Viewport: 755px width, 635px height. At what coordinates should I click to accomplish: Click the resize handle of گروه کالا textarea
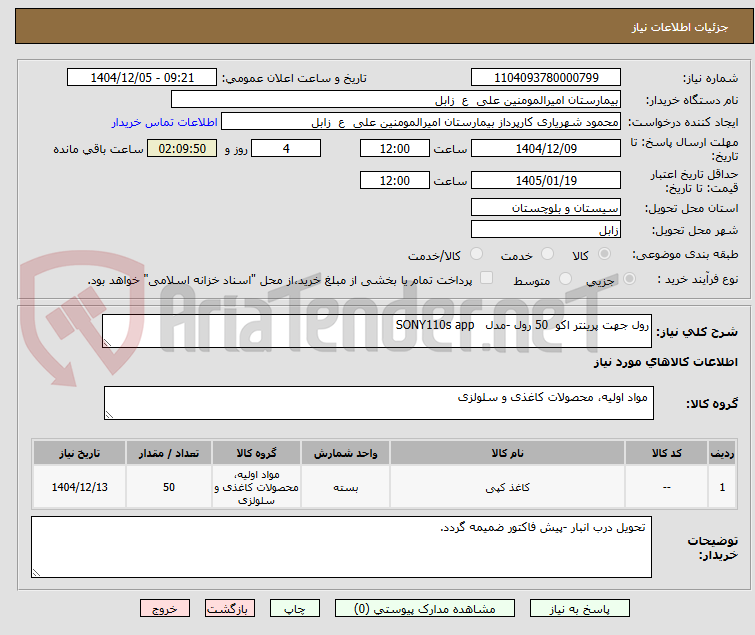coord(109,415)
